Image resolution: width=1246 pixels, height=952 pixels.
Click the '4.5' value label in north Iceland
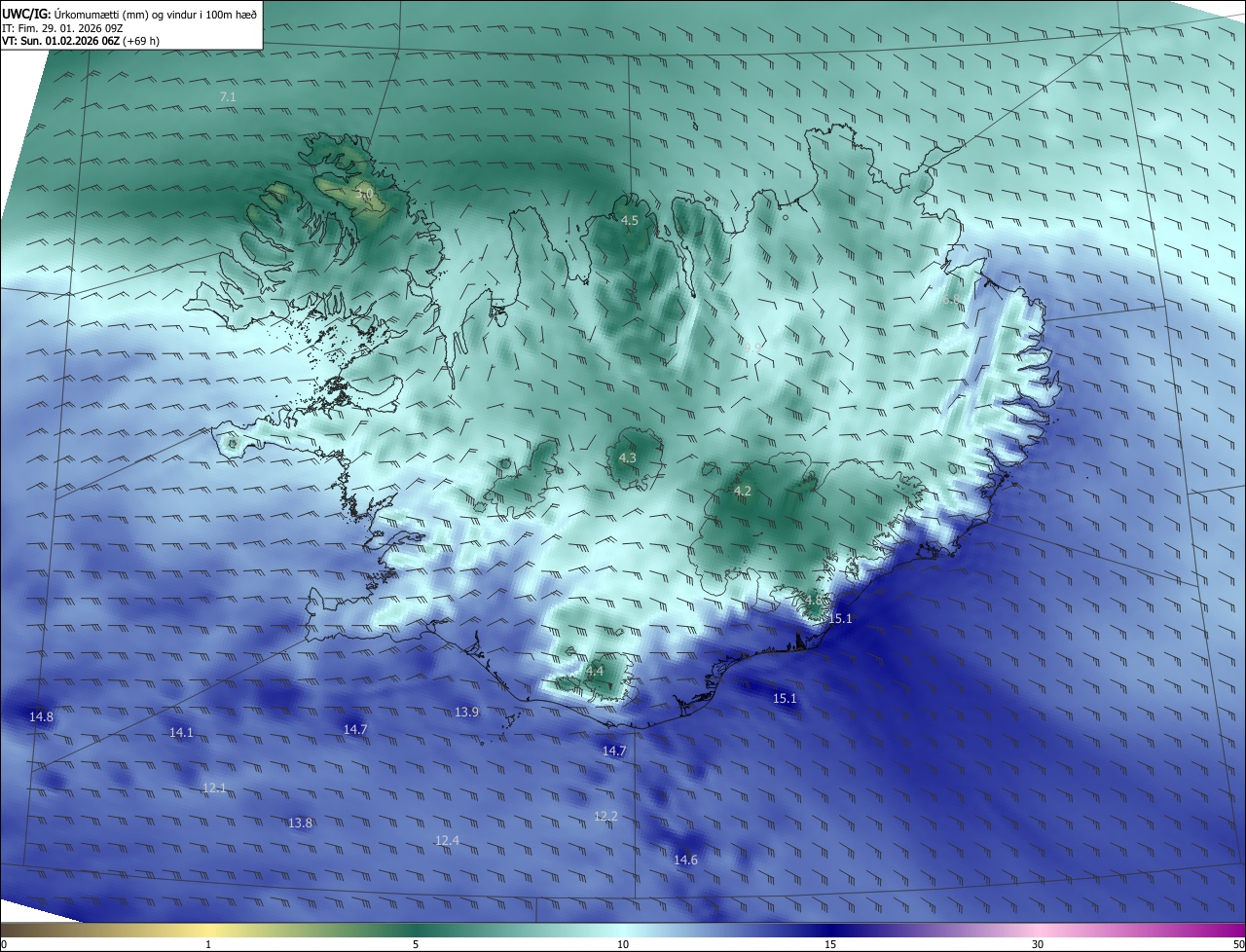[x=630, y=221]
